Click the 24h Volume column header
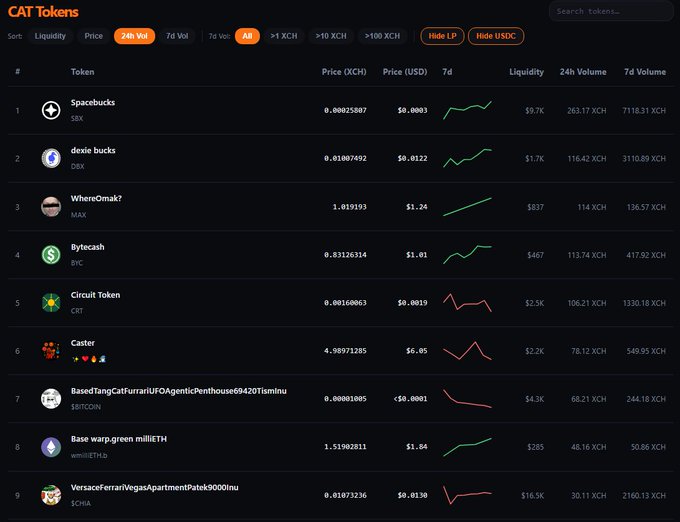This screenshot has height=522, width=680. [583, 72]
